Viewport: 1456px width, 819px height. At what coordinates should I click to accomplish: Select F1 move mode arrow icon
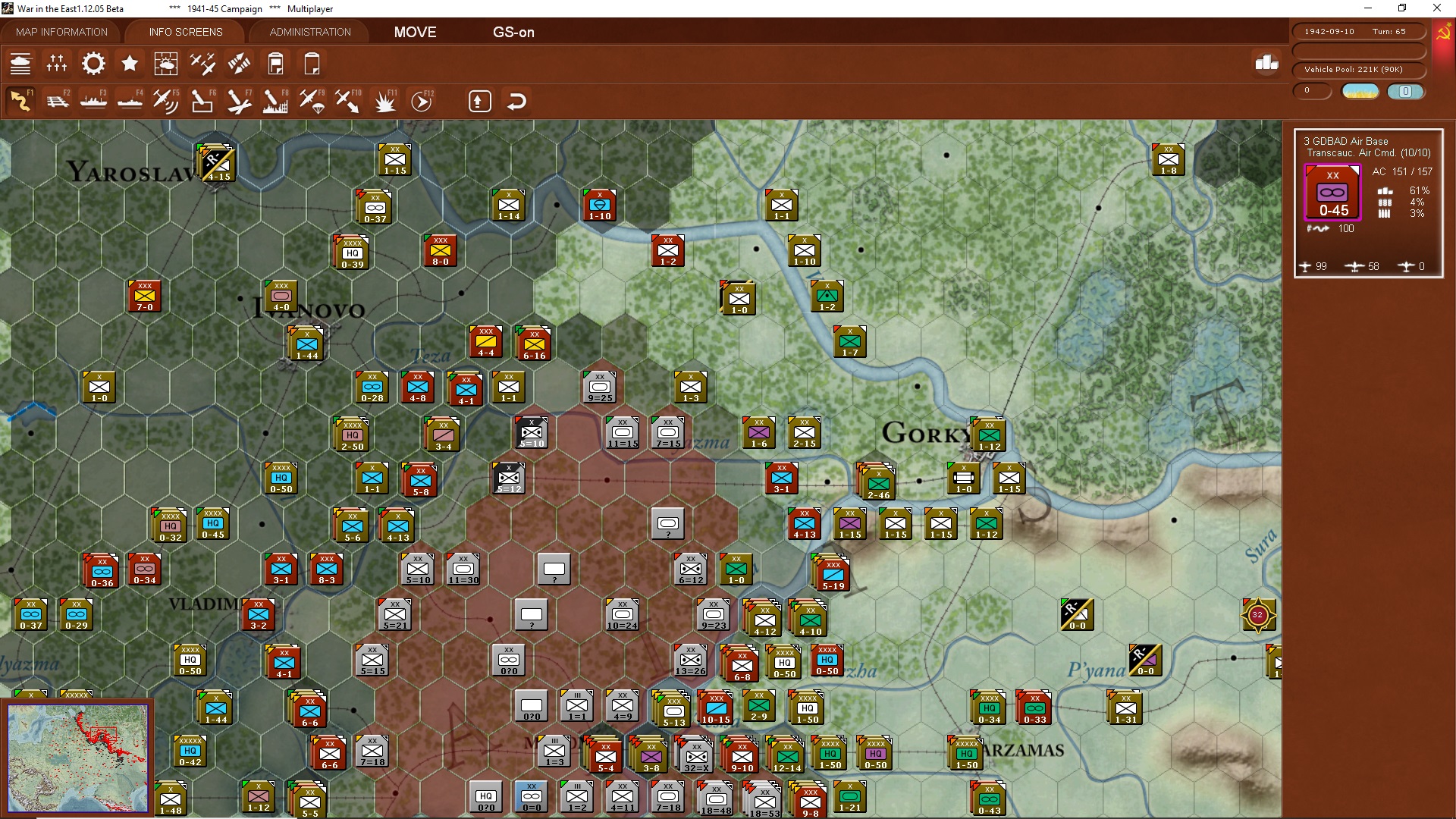coord(20,101)
